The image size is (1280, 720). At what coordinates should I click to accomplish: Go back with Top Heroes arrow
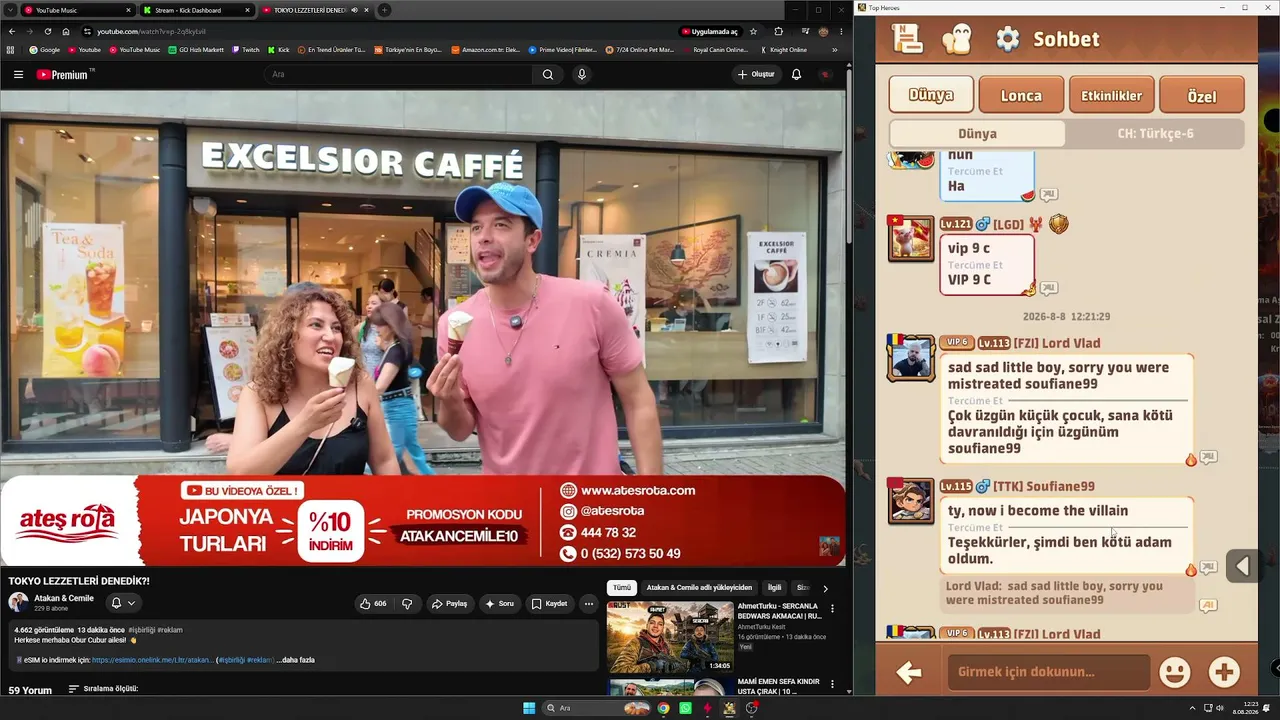(x=908, y=672)
